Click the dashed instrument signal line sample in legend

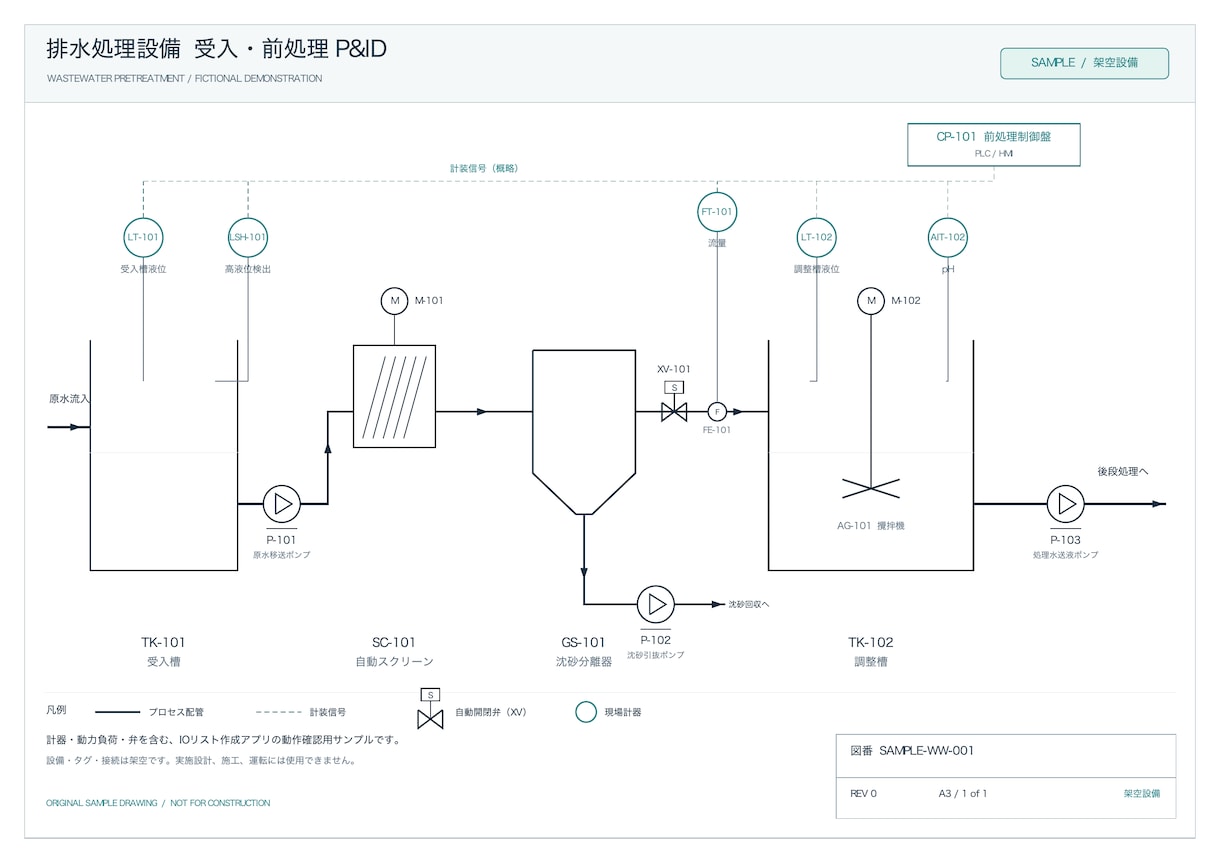279,712
